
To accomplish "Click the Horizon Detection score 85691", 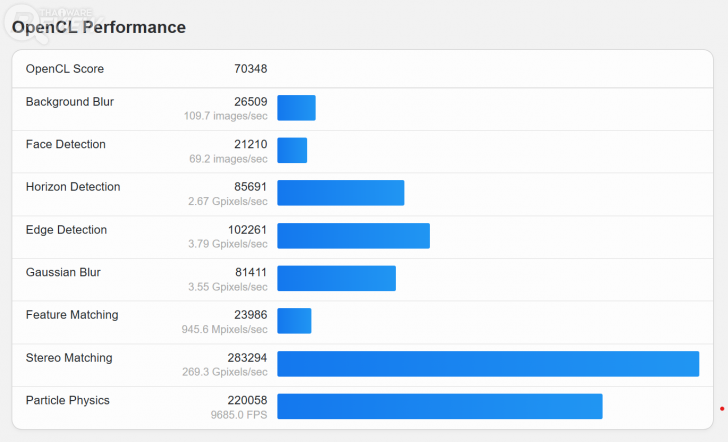I will click(x=251, y=187).
